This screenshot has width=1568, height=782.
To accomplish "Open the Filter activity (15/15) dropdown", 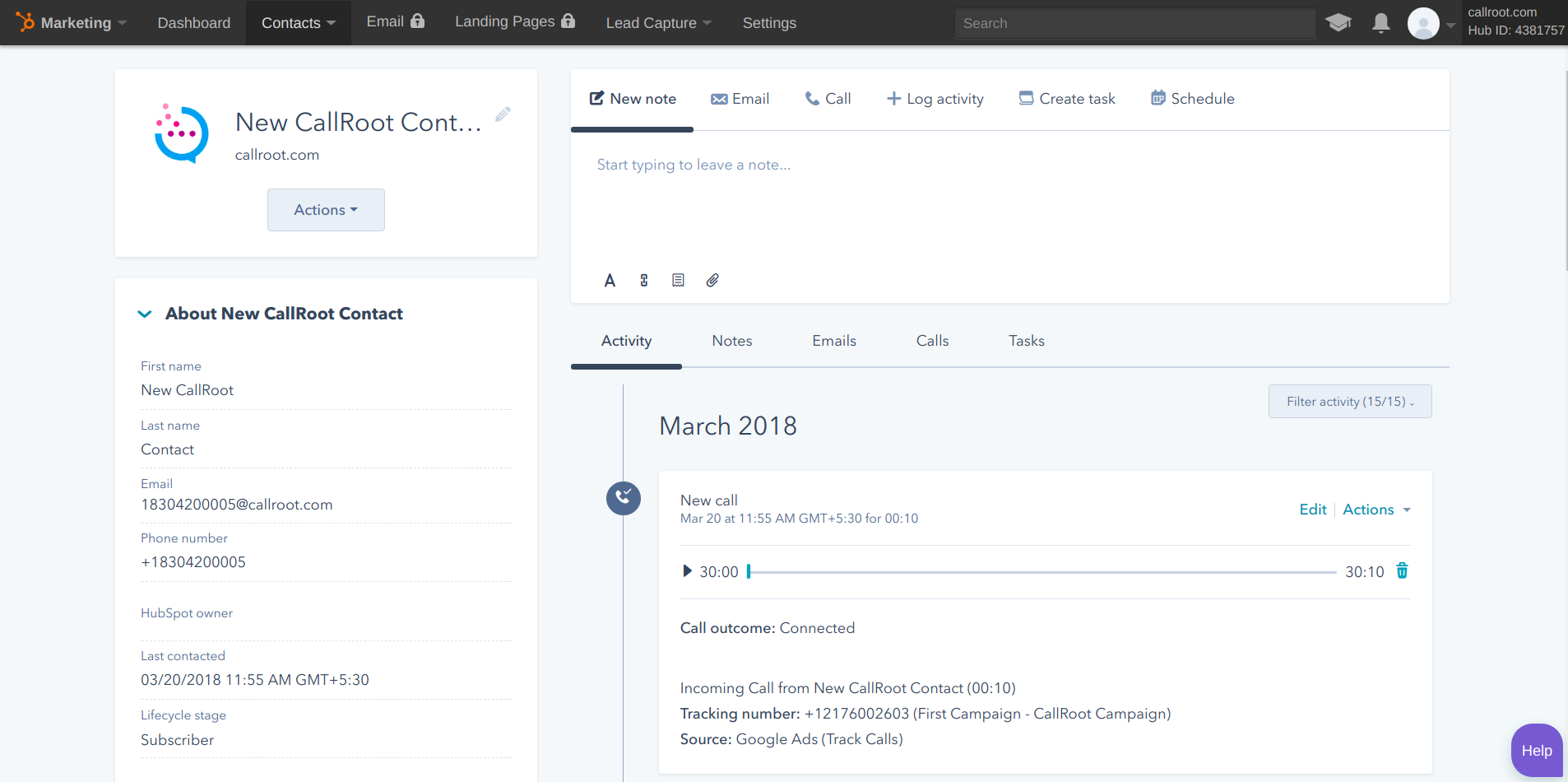I will [x=1349, y=401].
